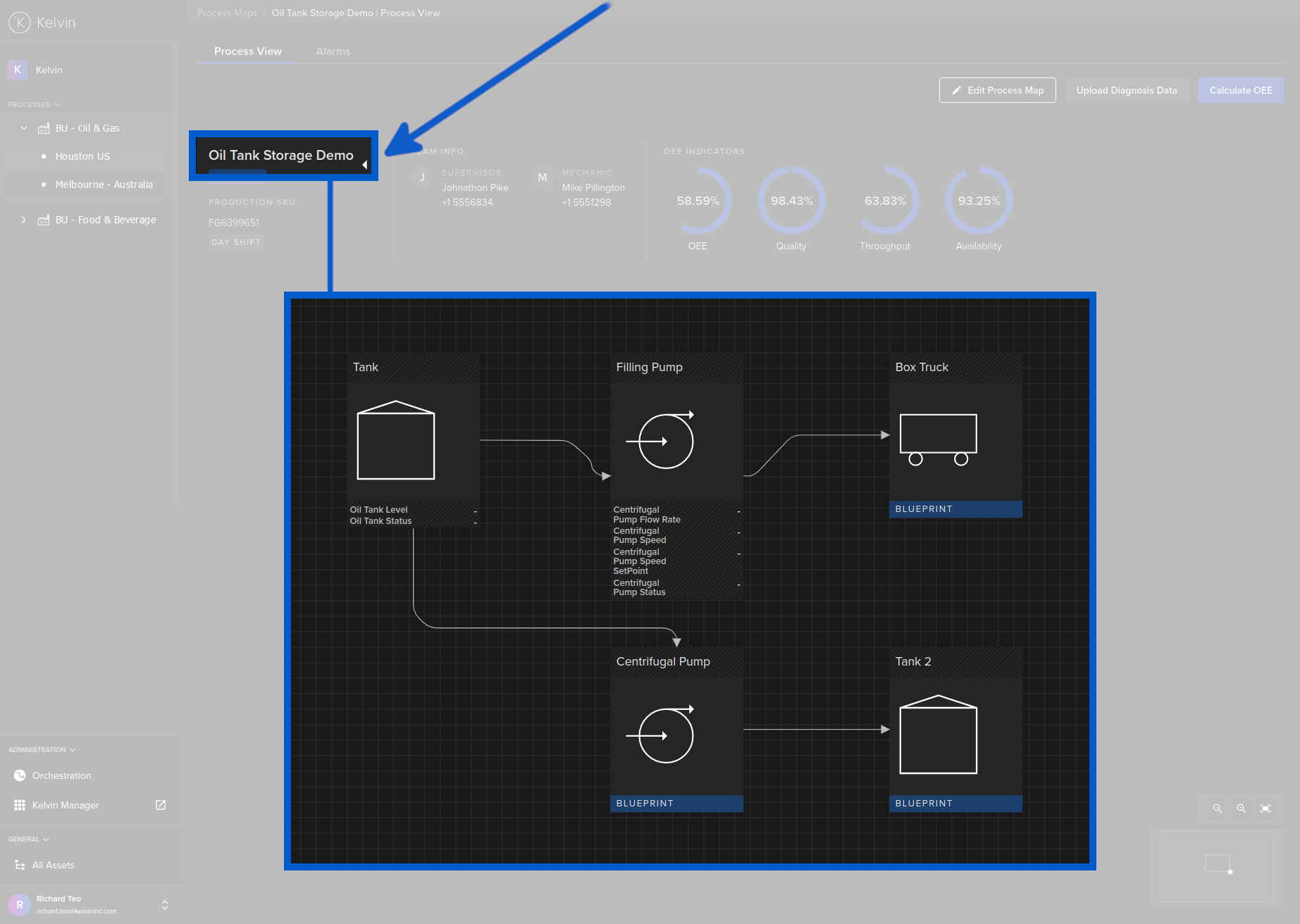Click the Calculate OEE button
This screenshot has height=924, width=1300.
(x=1240, y=90)
